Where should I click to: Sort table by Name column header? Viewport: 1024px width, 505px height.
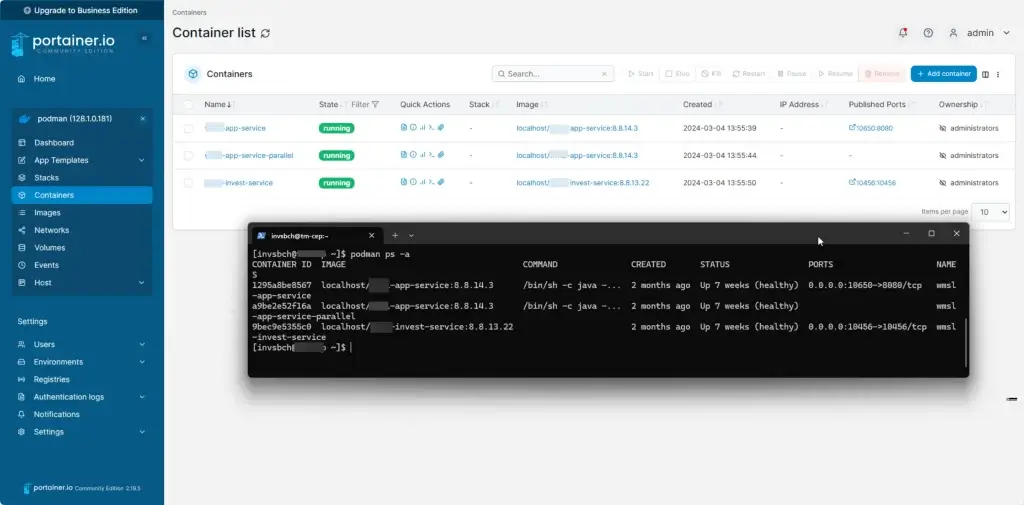click(x=219, y=105)
